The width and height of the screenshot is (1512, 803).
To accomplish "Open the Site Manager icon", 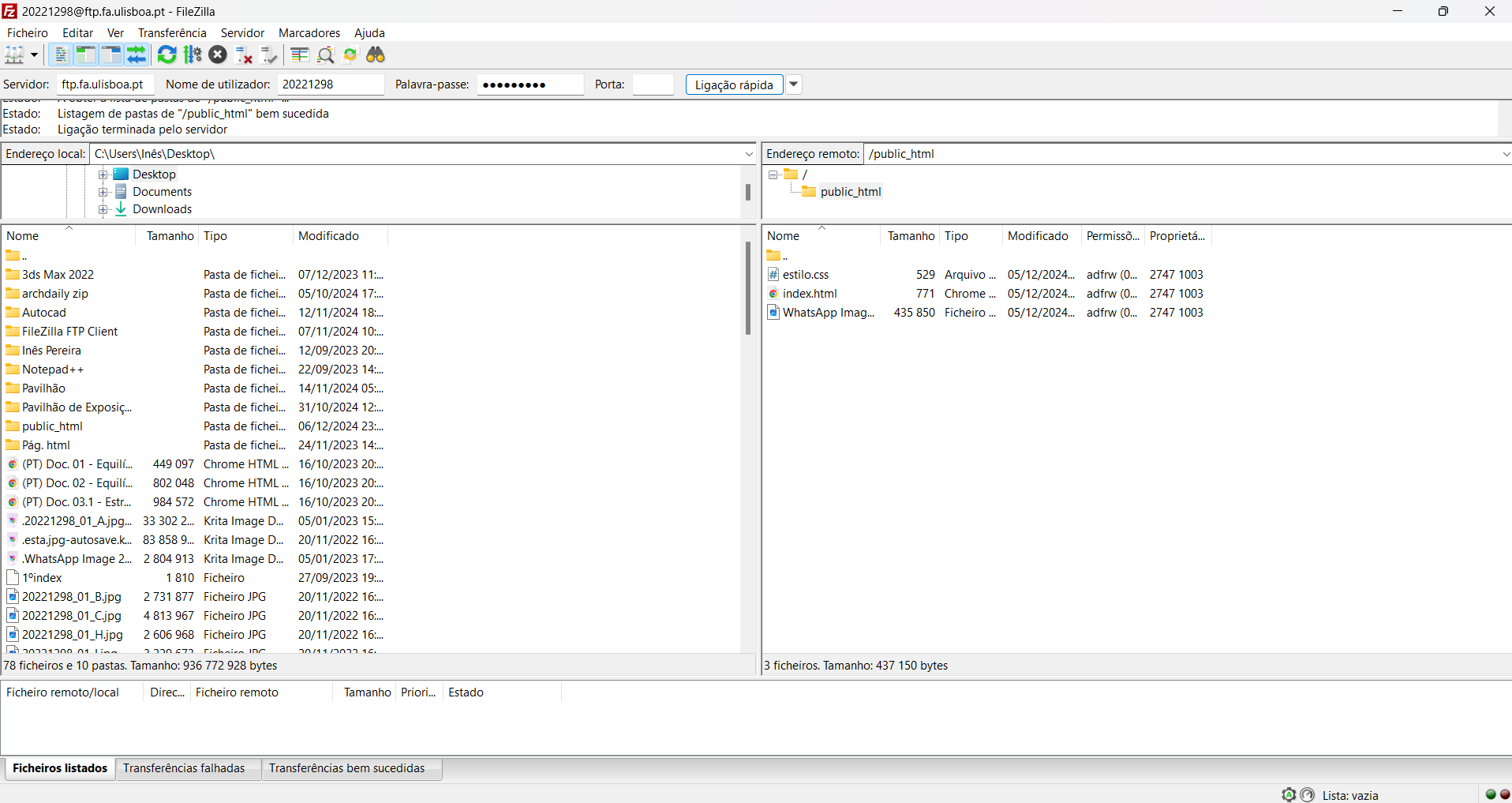I will [x=15, y=54].
